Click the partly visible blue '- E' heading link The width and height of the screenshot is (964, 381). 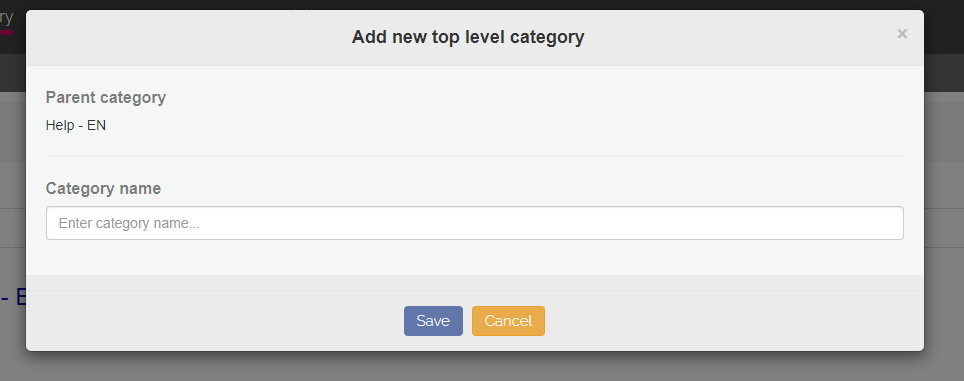click(12, 297)
